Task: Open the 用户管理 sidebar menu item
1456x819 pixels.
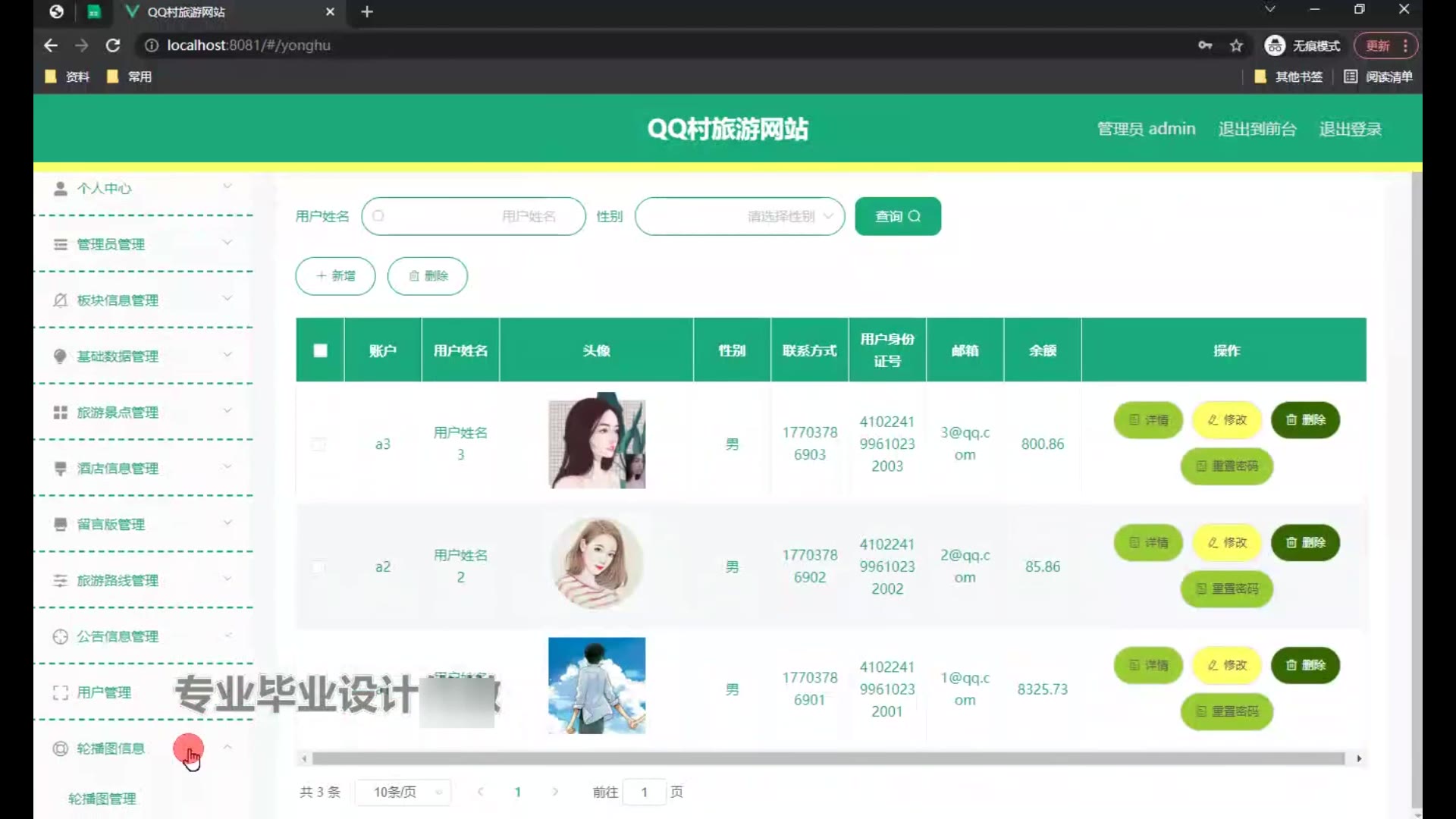Action: tap(104, 692)
